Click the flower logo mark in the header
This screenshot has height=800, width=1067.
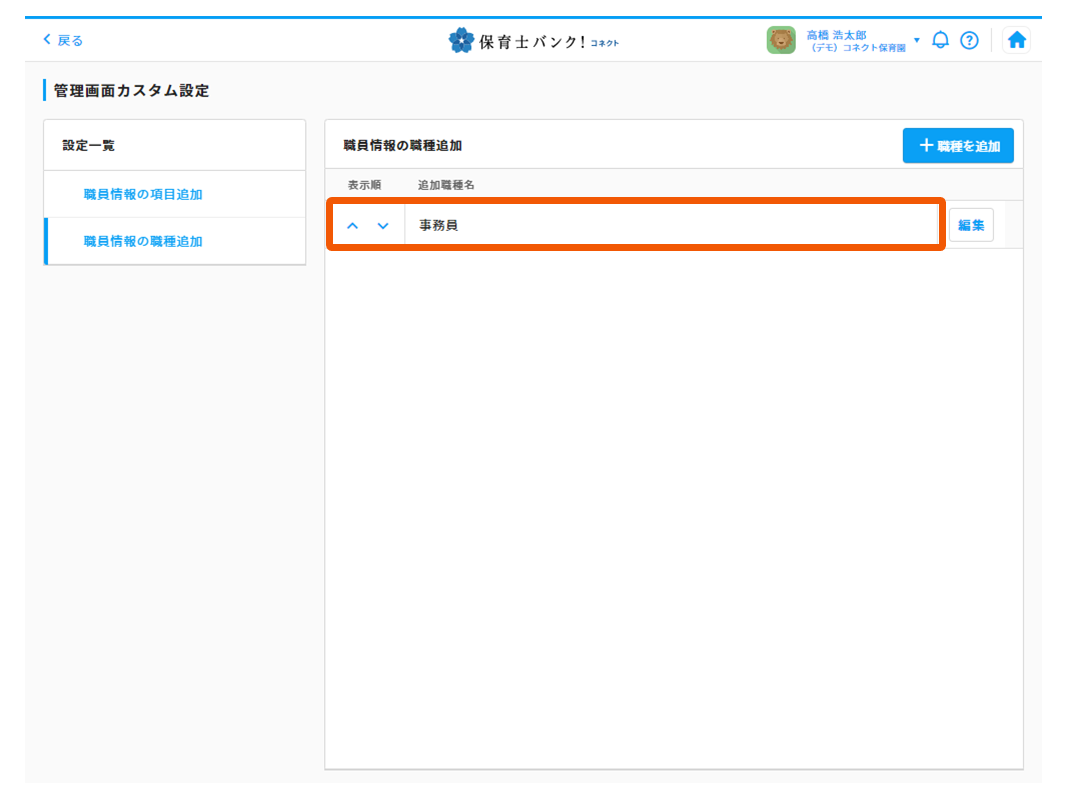pos(461,40)
